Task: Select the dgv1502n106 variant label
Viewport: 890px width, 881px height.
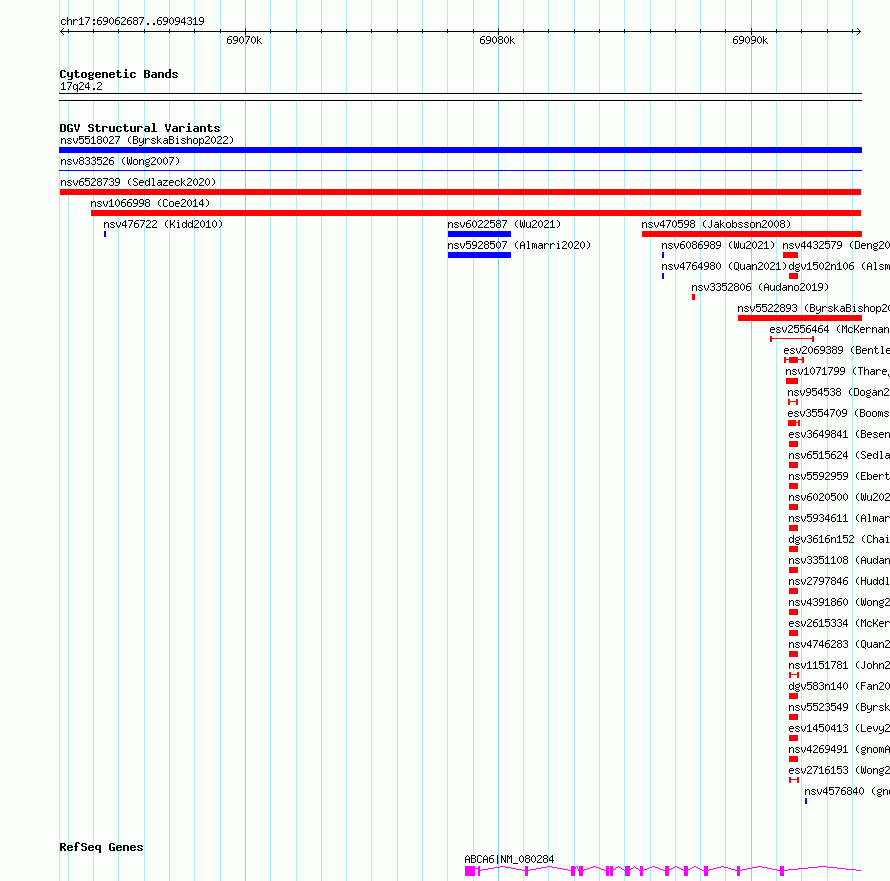Action: coord(839,266)
